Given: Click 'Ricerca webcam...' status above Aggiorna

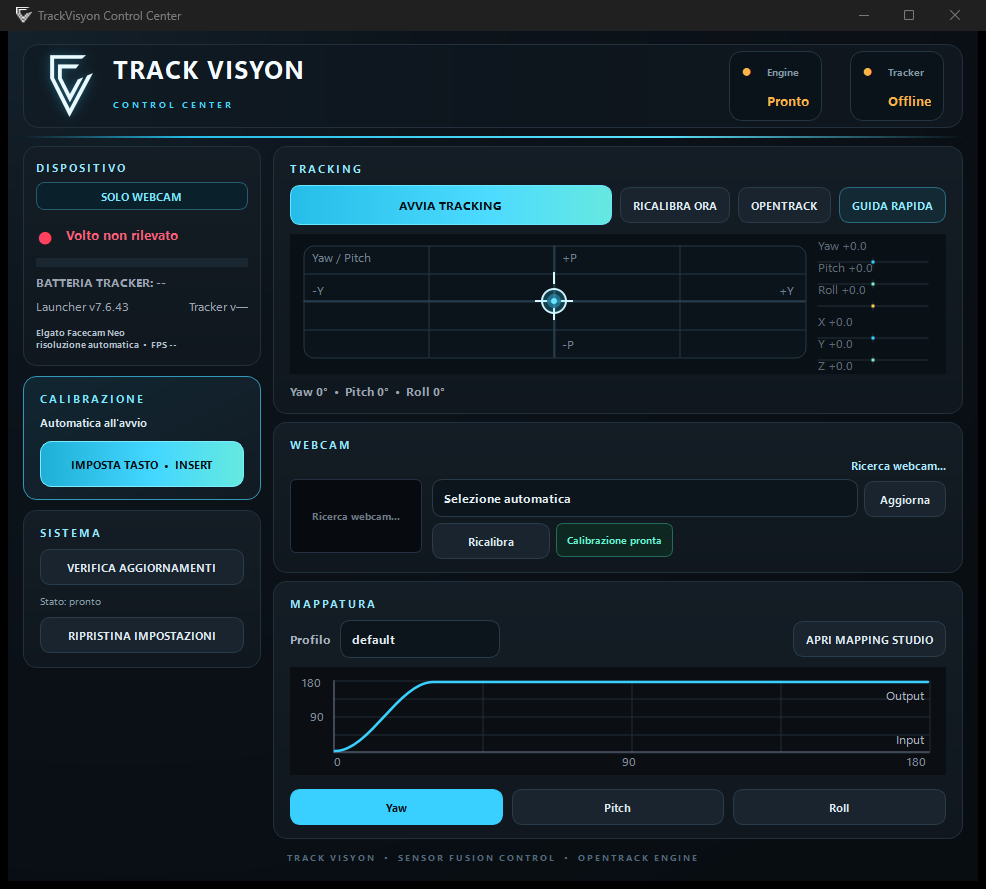Looking at the screenshot, I should (x=898, y=466).
